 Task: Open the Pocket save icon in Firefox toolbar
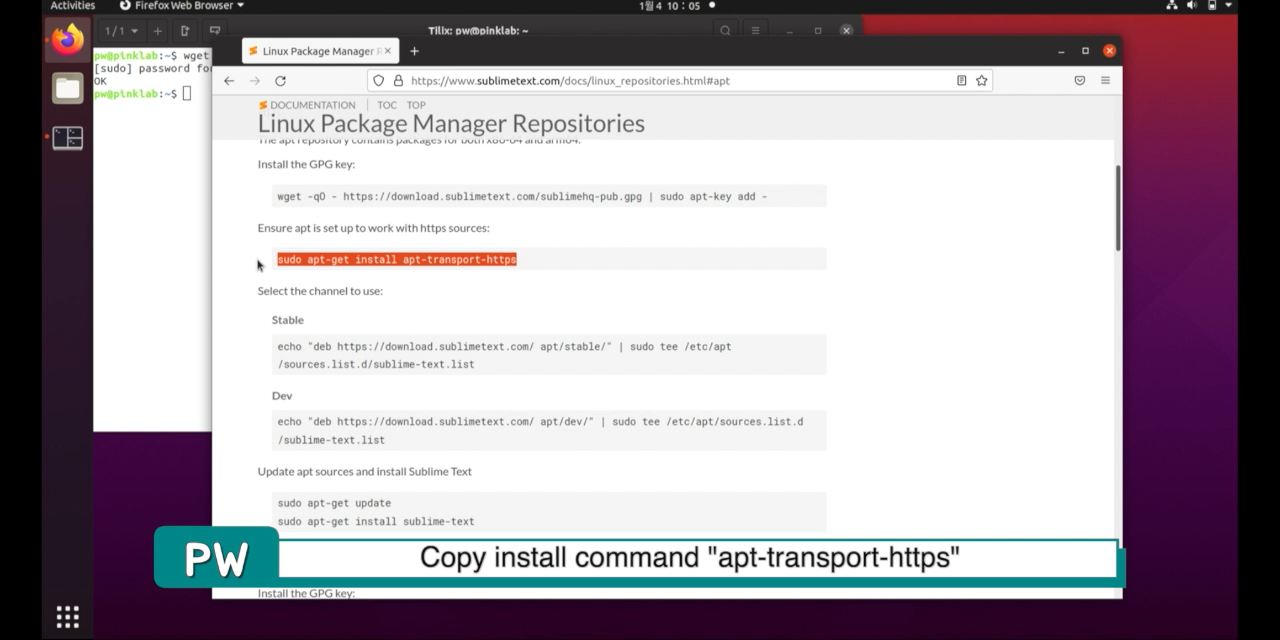coord(1080,81)
